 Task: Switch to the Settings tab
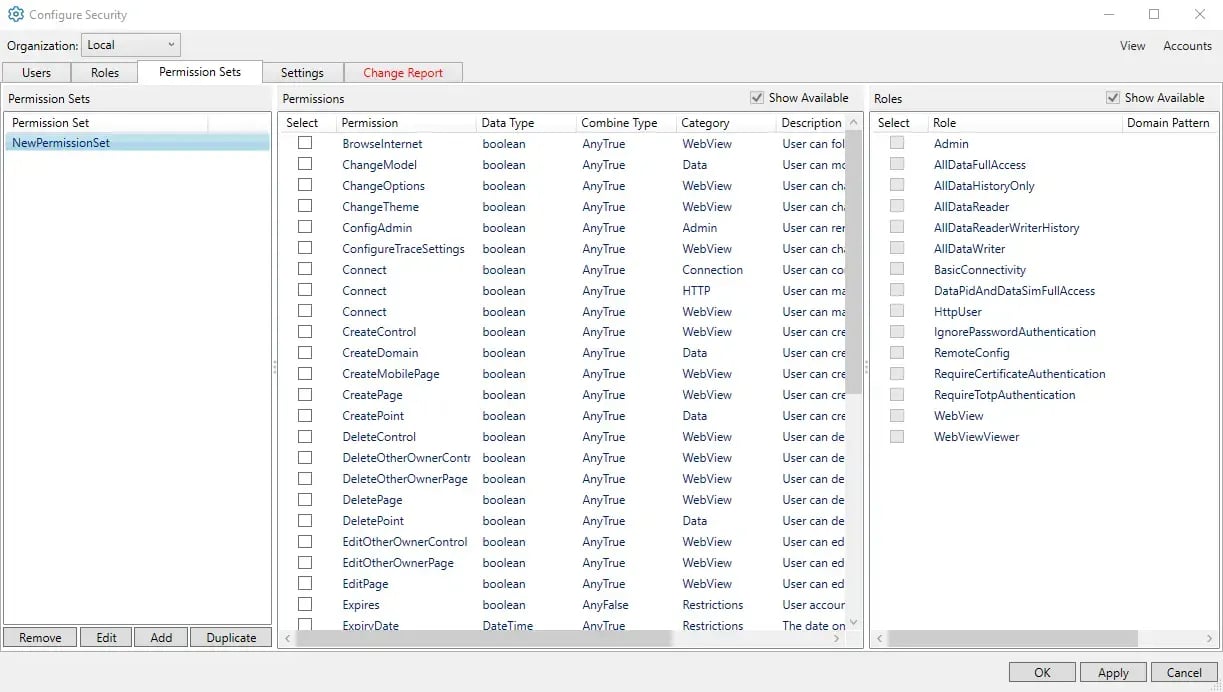pyautogui.click(x=303, y=72)
